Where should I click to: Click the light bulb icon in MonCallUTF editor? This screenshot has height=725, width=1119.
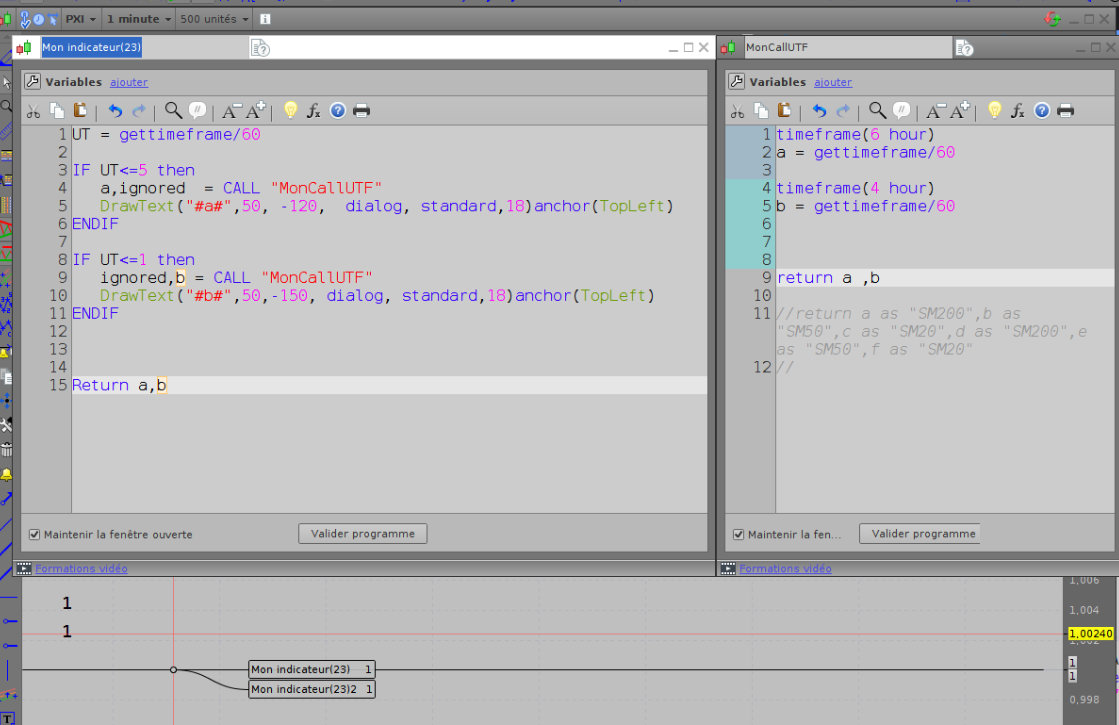pyautogui.click(x=994, y=111)
